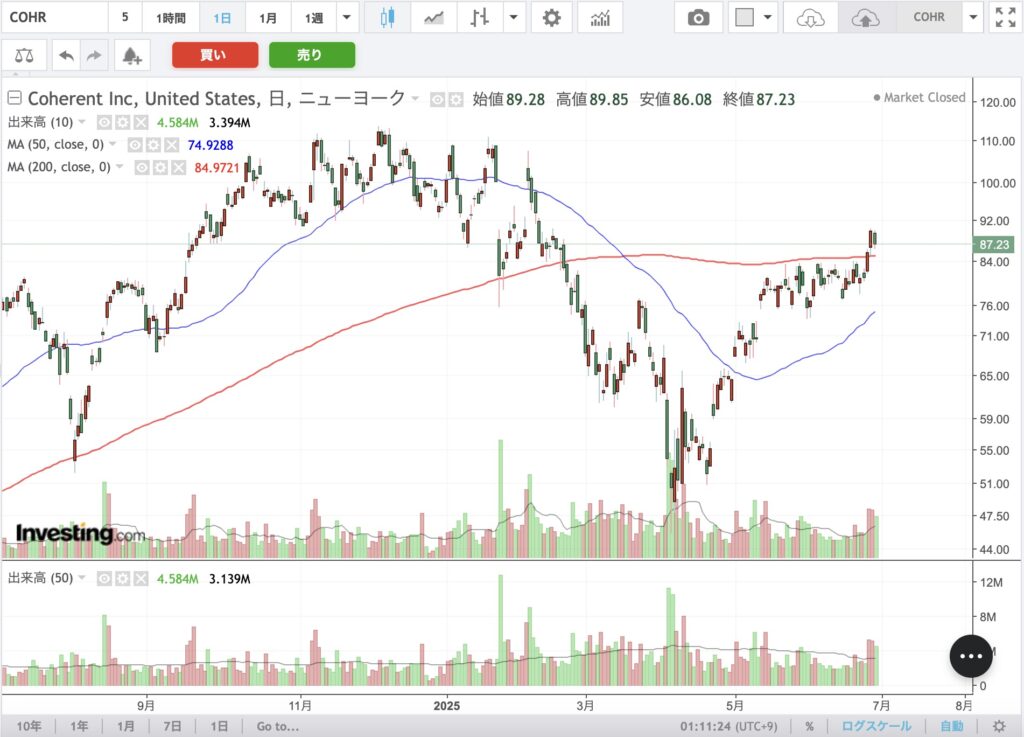Click the 01:11:24 (UTC+9) timezone clock
This screenshot has height=737, width=1024.
(x=729, y=726)
